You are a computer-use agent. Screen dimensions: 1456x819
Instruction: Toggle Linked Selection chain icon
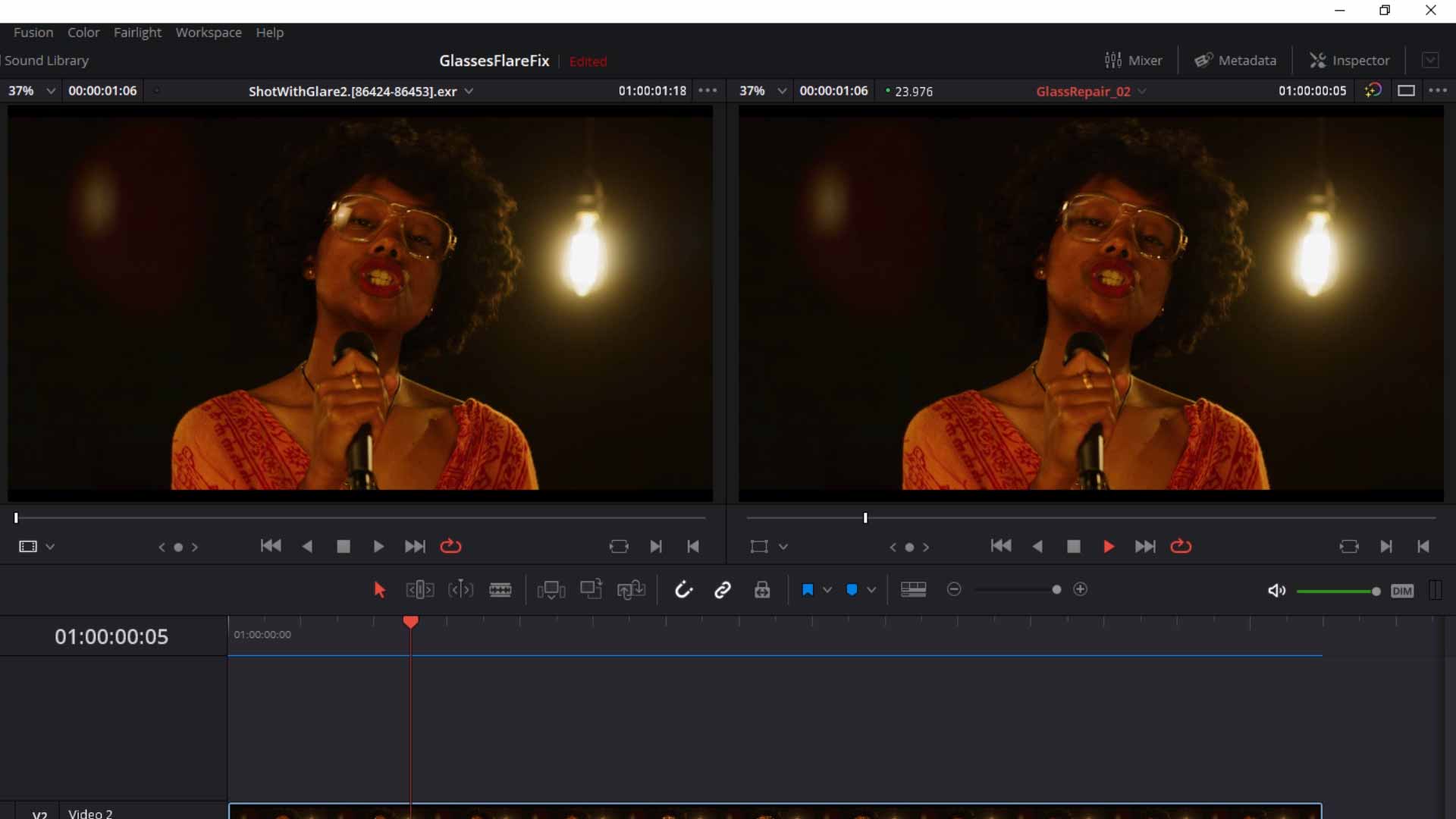[x=723, y=590]
